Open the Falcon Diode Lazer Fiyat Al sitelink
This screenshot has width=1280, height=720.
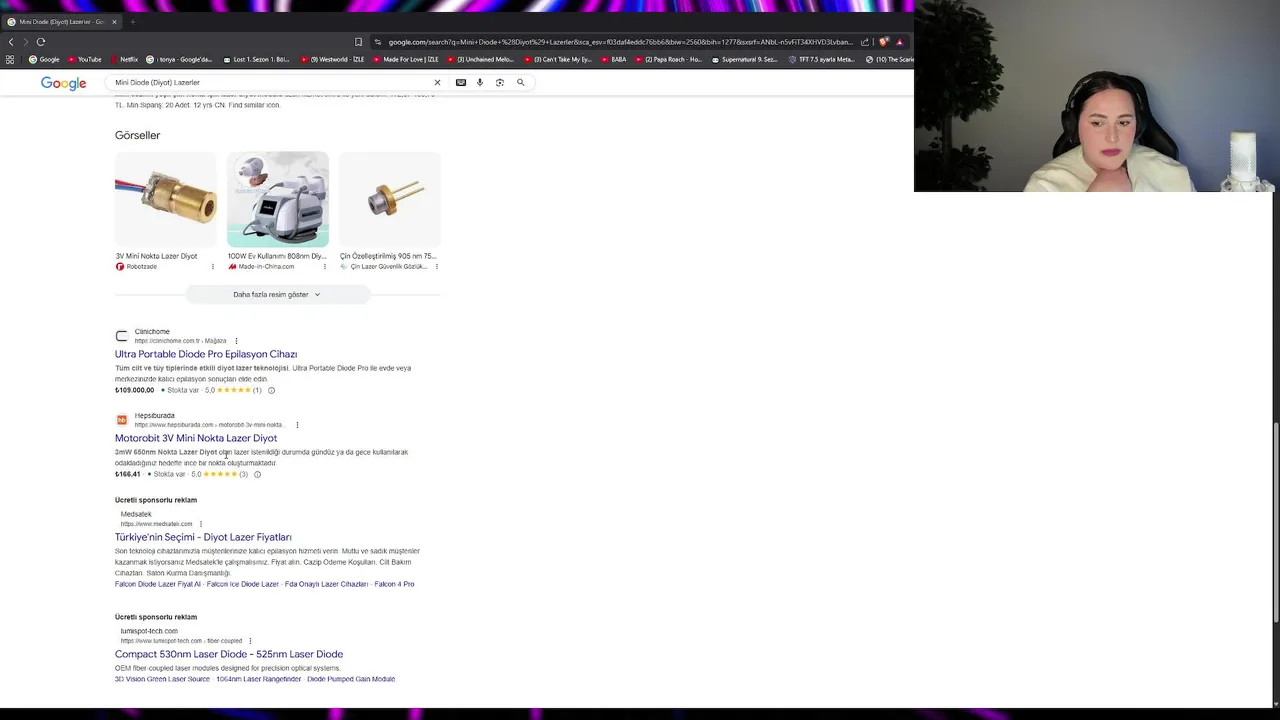(x=158, y=584)
